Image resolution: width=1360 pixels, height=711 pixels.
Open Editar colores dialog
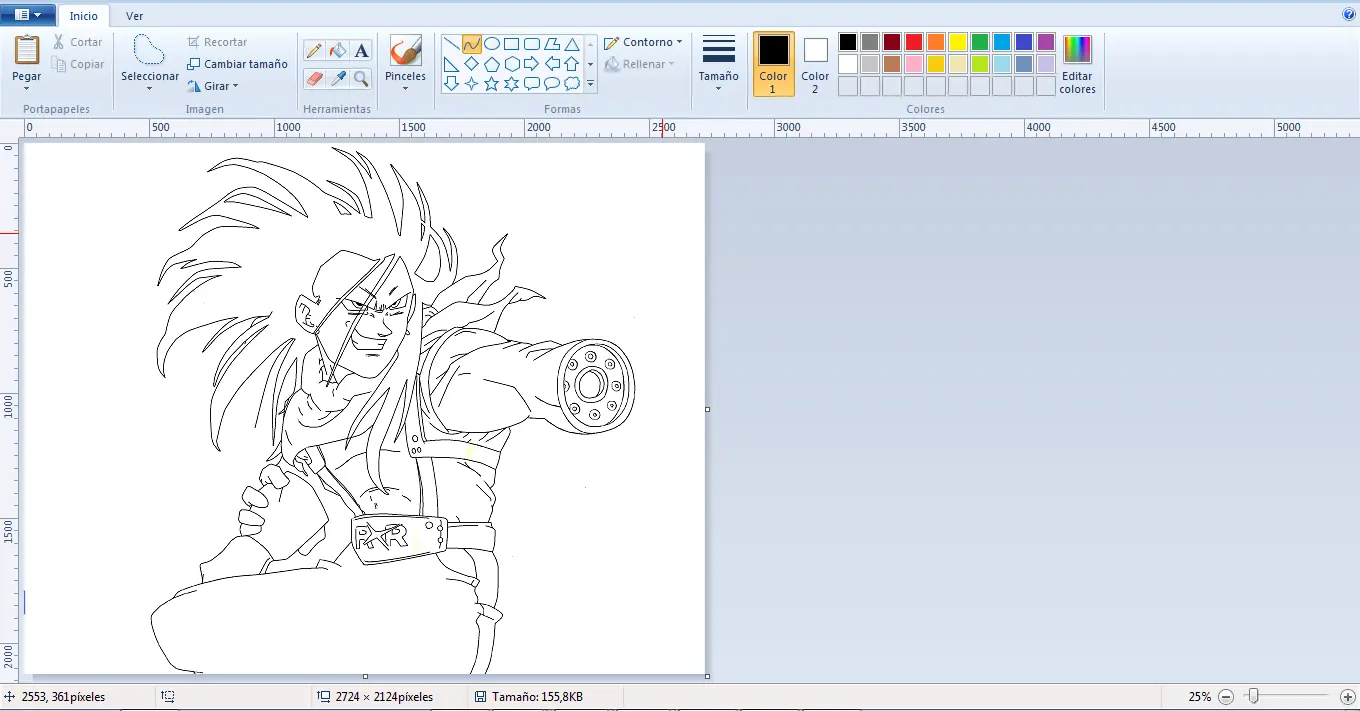[x=1077, y=64]
